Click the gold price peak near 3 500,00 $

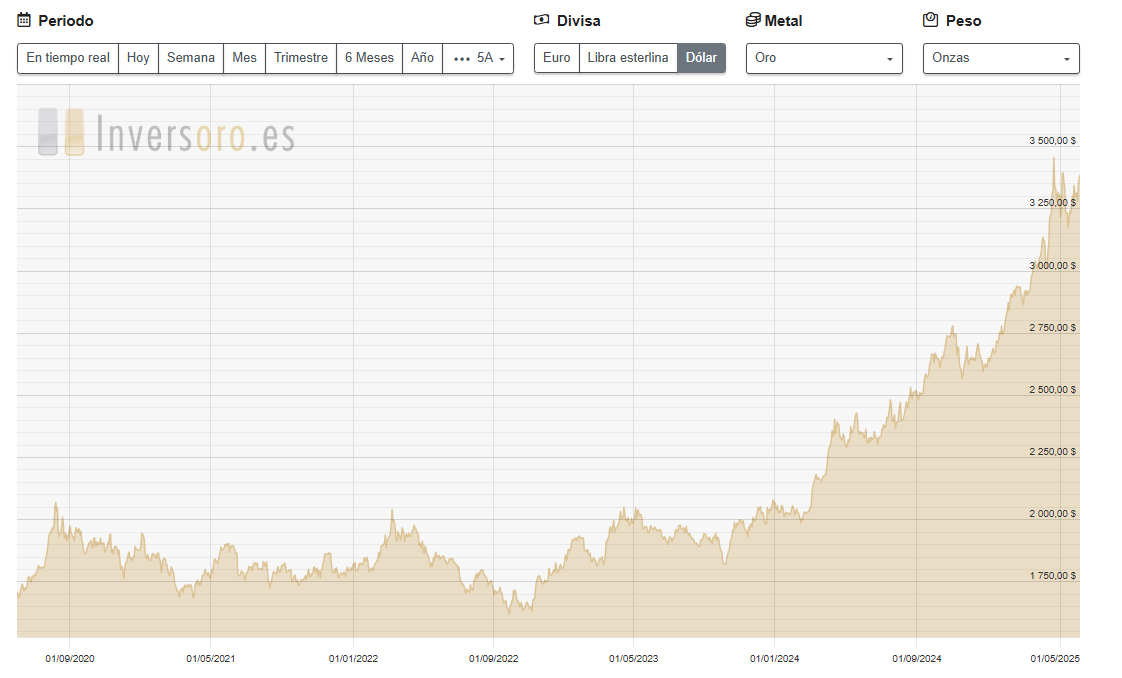[x=1053, y=159]
